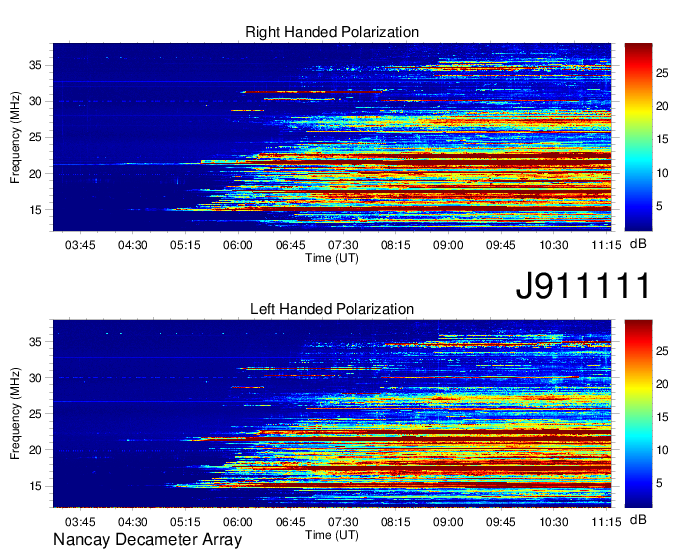680x552 pixels.
Task: Click 25 MHz tick on Right Handed plot
Action: click(x=35, y=137)
